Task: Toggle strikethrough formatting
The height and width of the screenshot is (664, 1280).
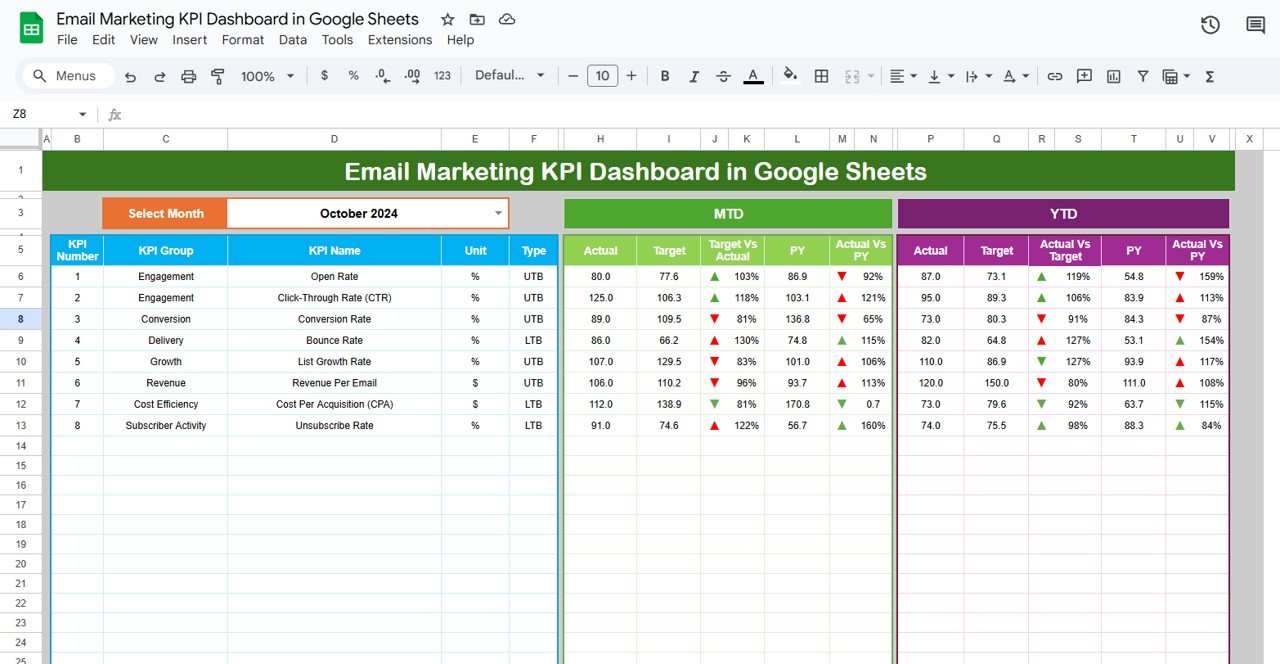Action: pos(723,75)
